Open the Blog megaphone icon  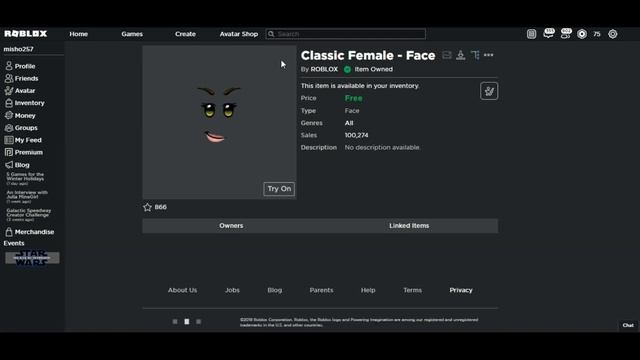9,164
